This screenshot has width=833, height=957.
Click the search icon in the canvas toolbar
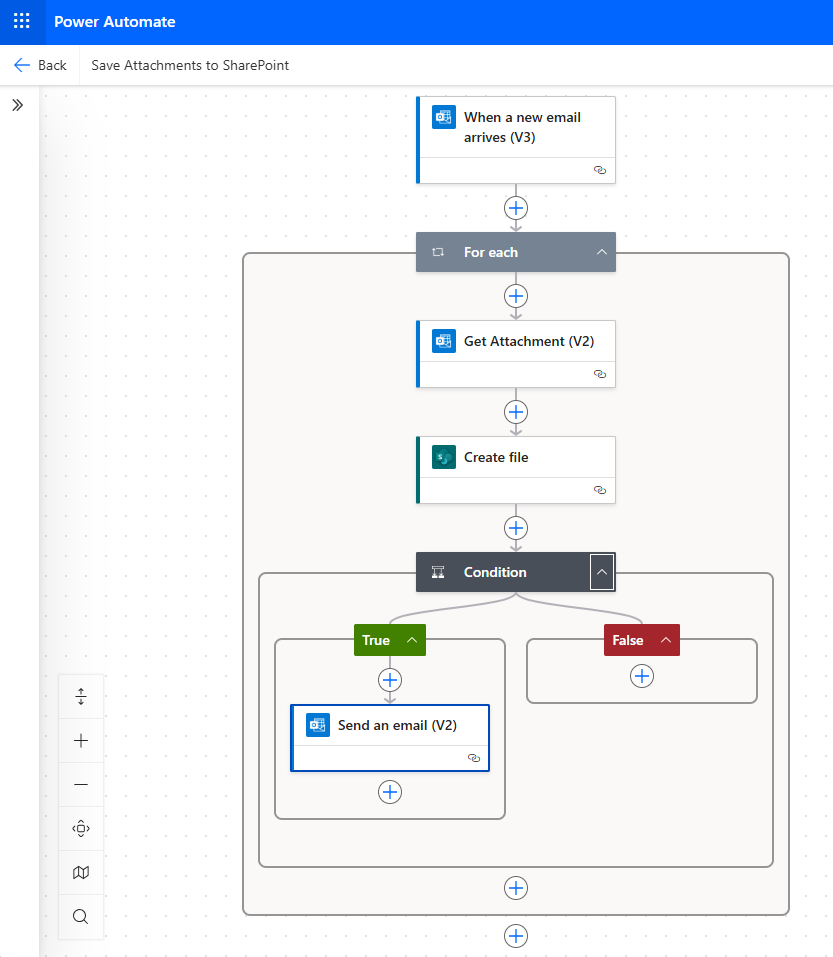coord(80,916)
